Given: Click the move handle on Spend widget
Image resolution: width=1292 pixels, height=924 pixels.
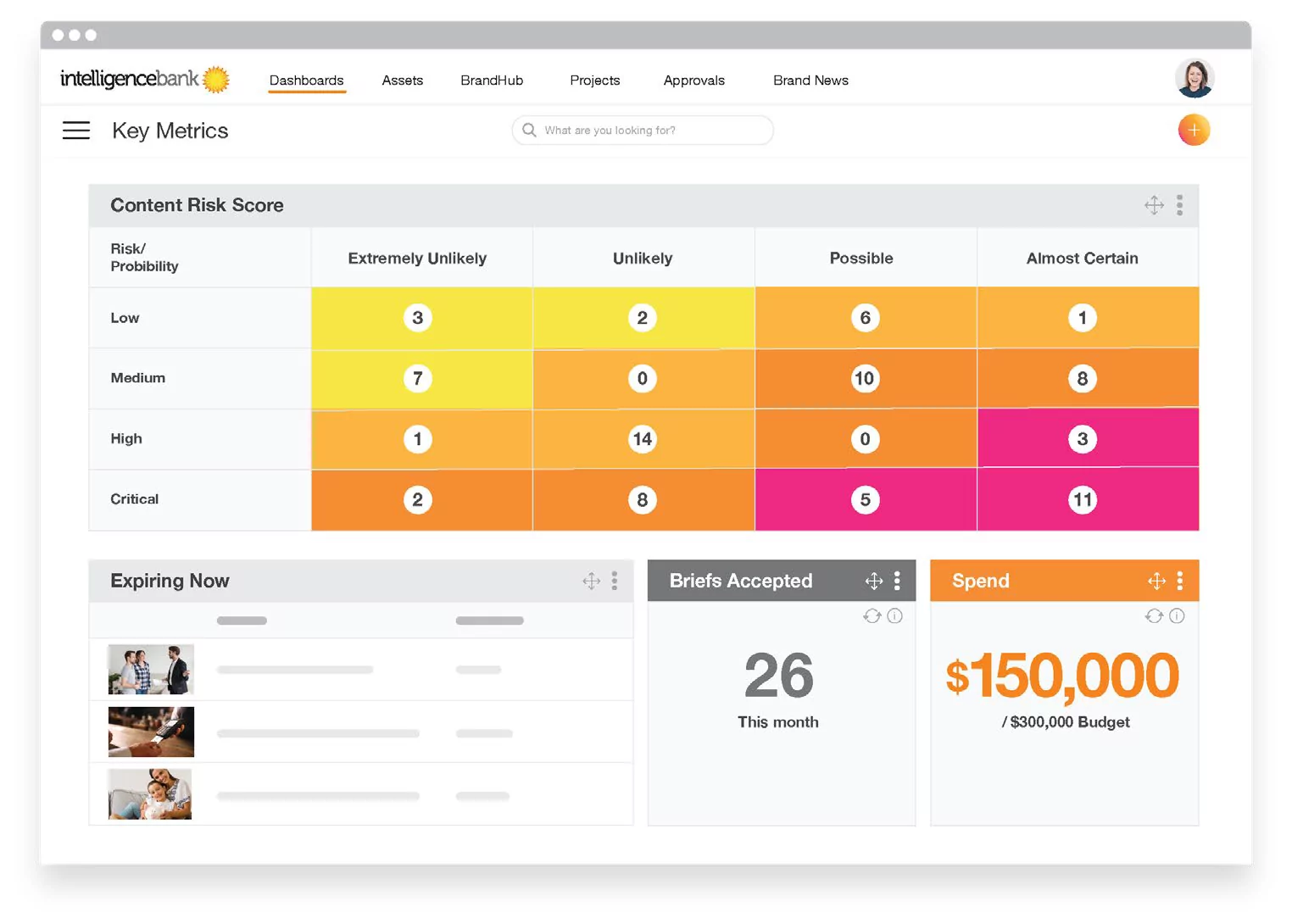Looking at the screenshot, I should tap(1156, 581).
